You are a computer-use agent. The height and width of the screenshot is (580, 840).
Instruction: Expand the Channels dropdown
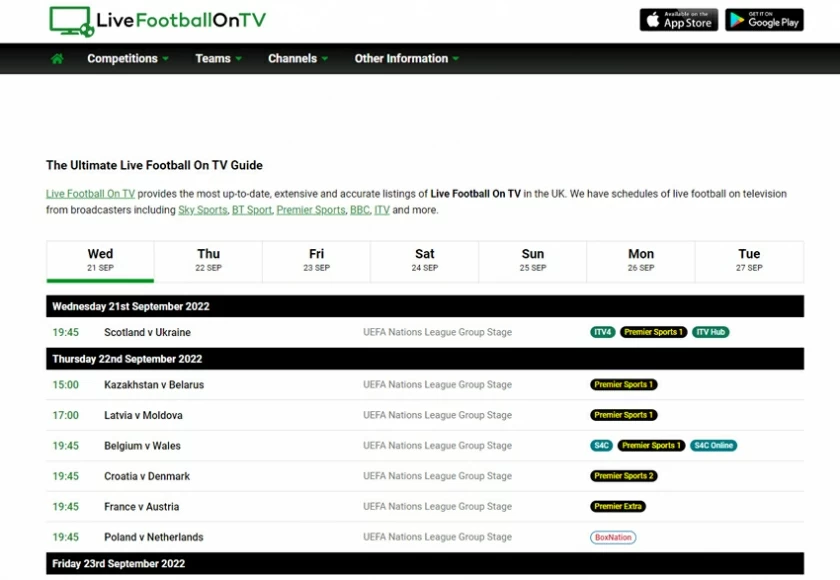tap(296, 59)
